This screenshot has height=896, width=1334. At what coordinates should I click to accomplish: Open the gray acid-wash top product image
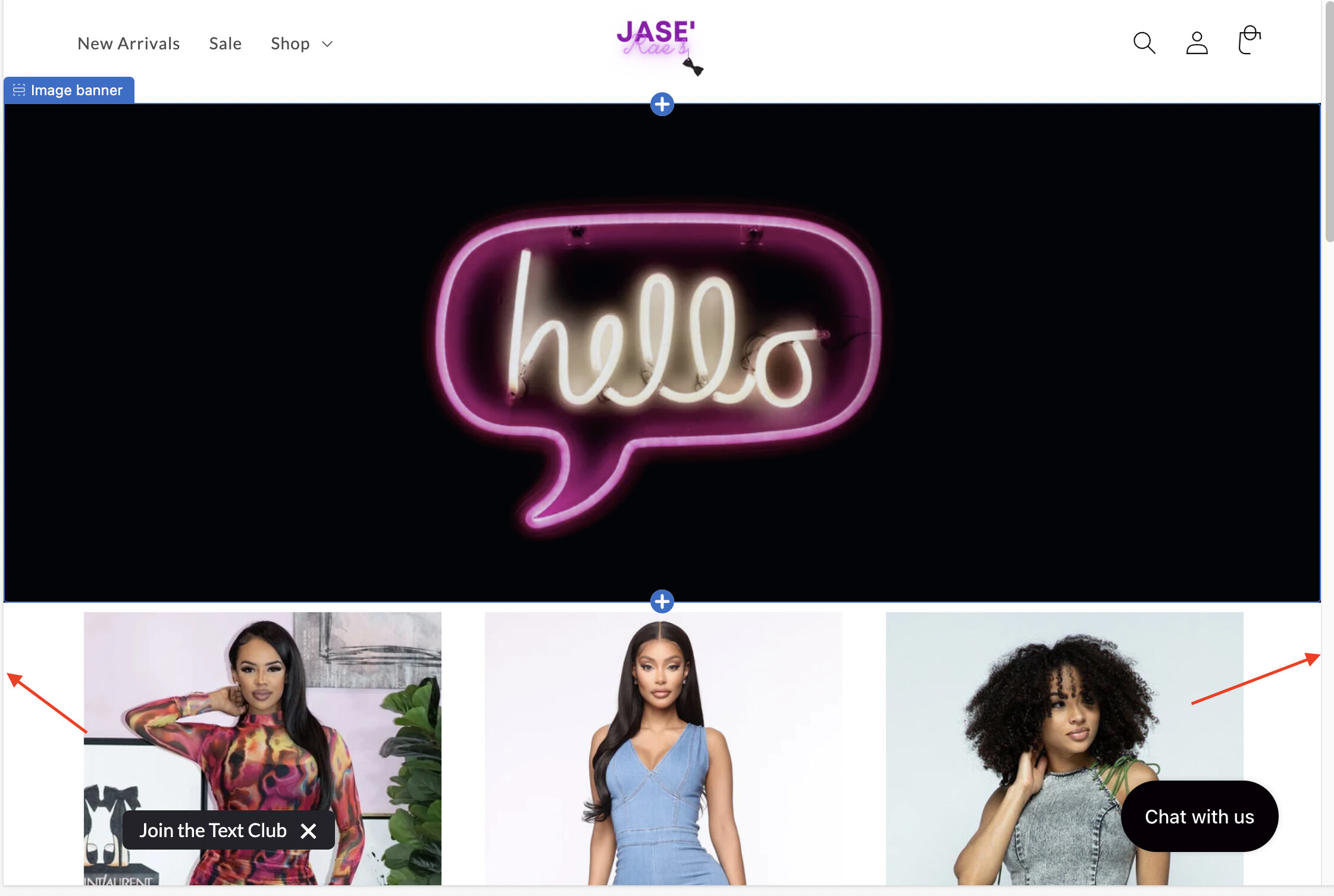[1064, 748]
